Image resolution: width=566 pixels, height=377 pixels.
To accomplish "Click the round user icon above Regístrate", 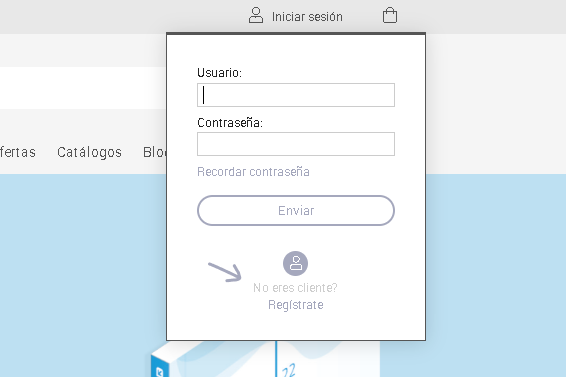I will 295,263.
